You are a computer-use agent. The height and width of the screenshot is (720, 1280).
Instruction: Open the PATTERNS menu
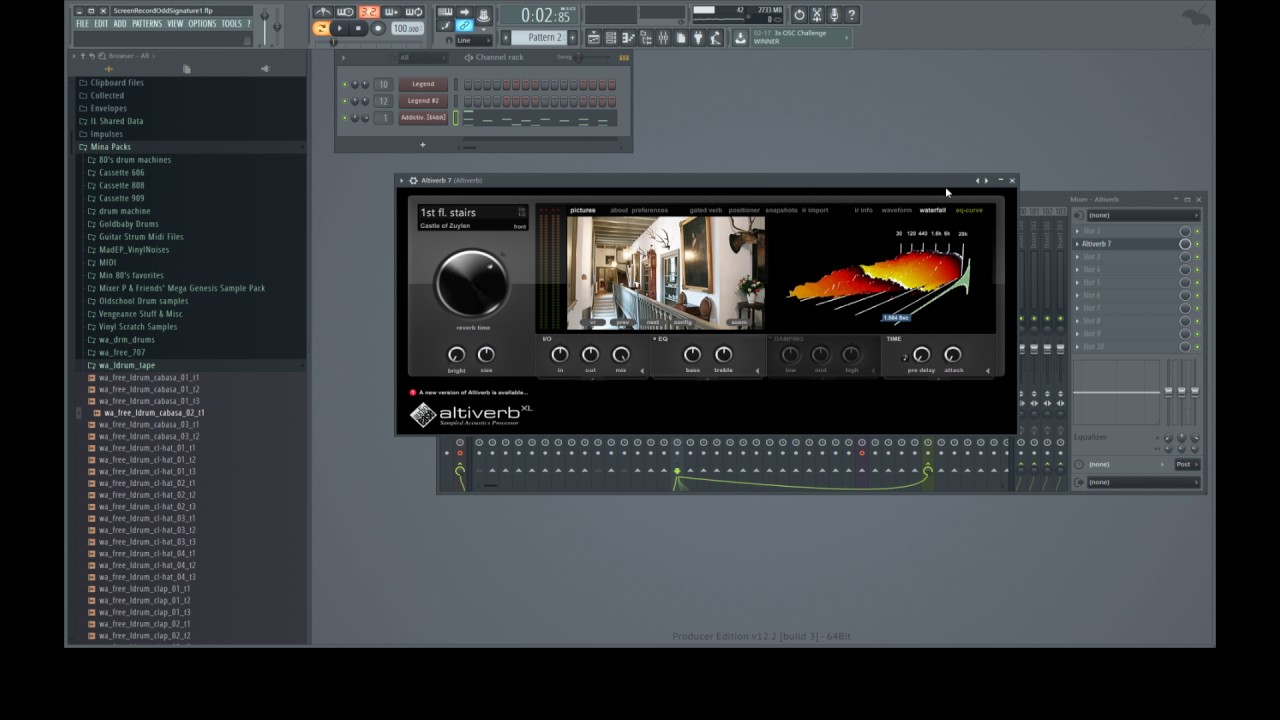[146, 24]
